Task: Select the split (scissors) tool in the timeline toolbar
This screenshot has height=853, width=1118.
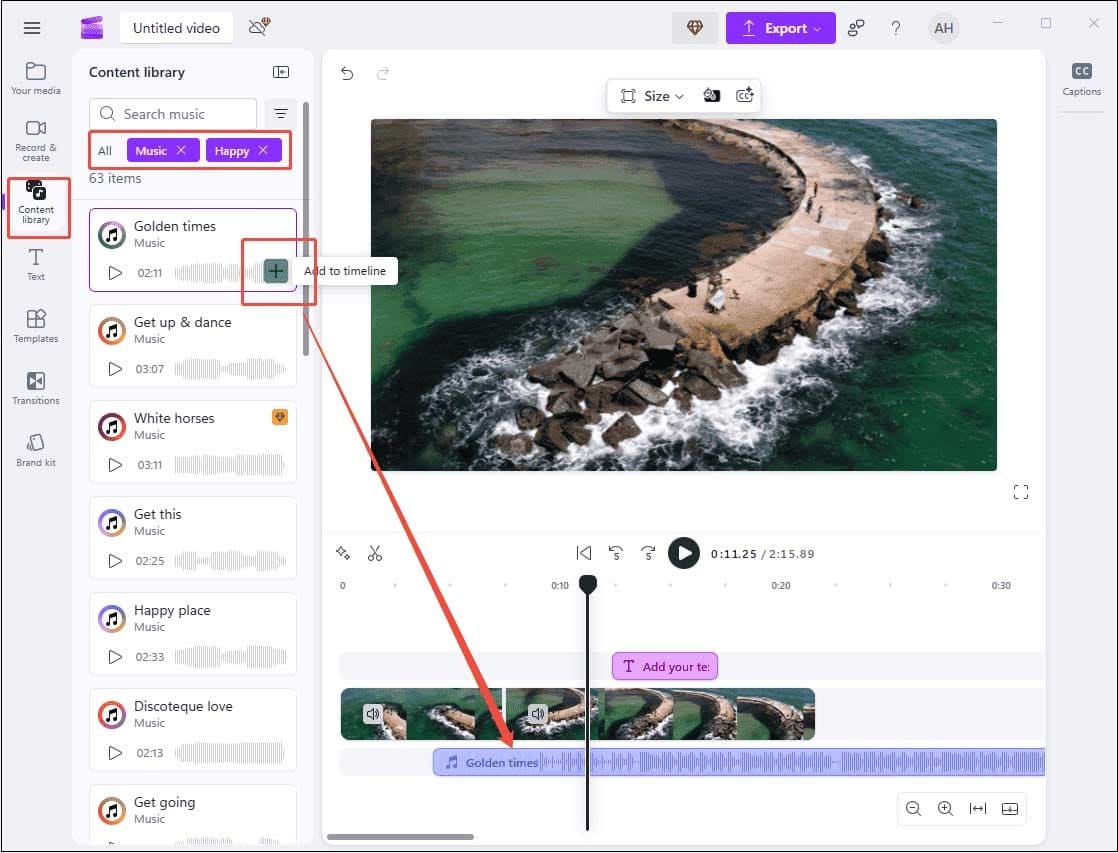Action: [375, 552]
